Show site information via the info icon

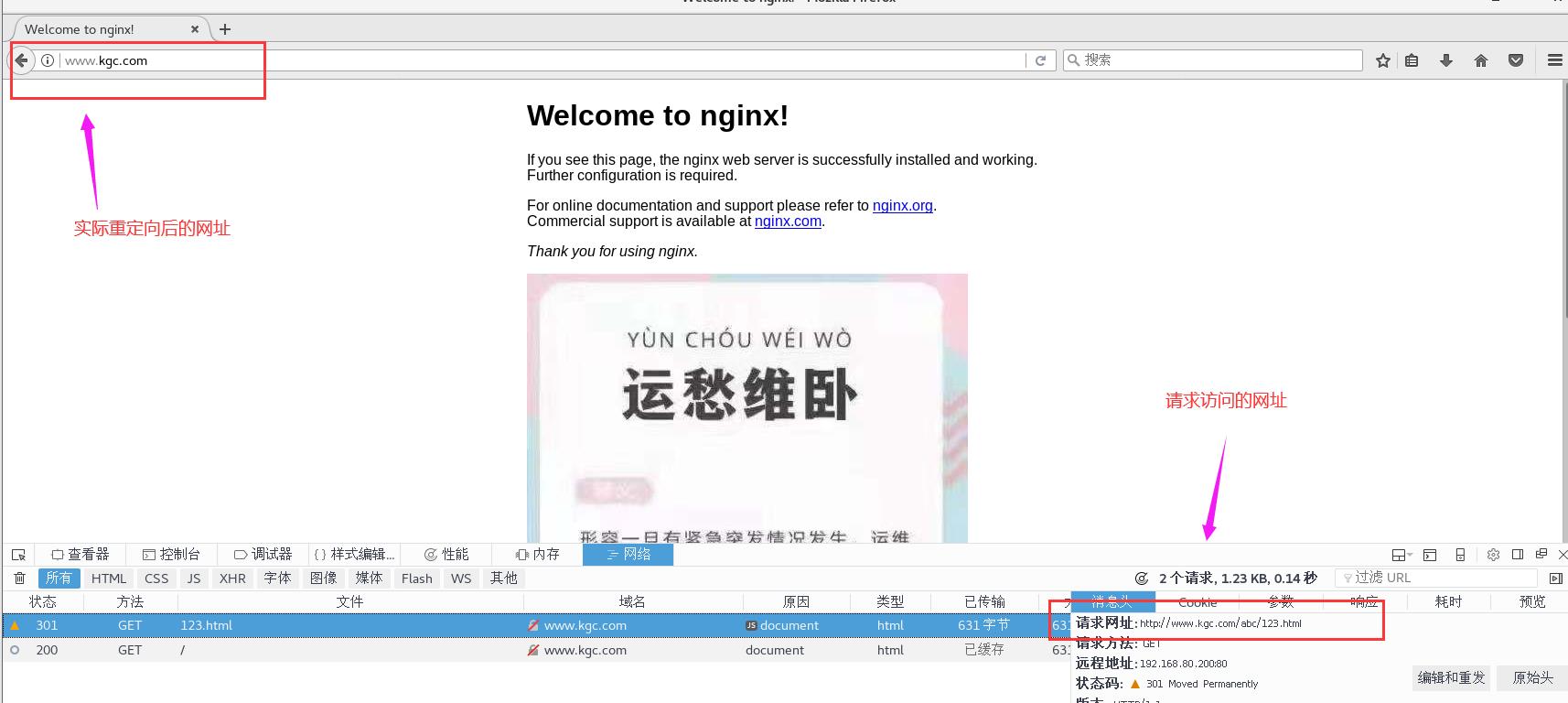pyautogui.click(x=48, y=60)
